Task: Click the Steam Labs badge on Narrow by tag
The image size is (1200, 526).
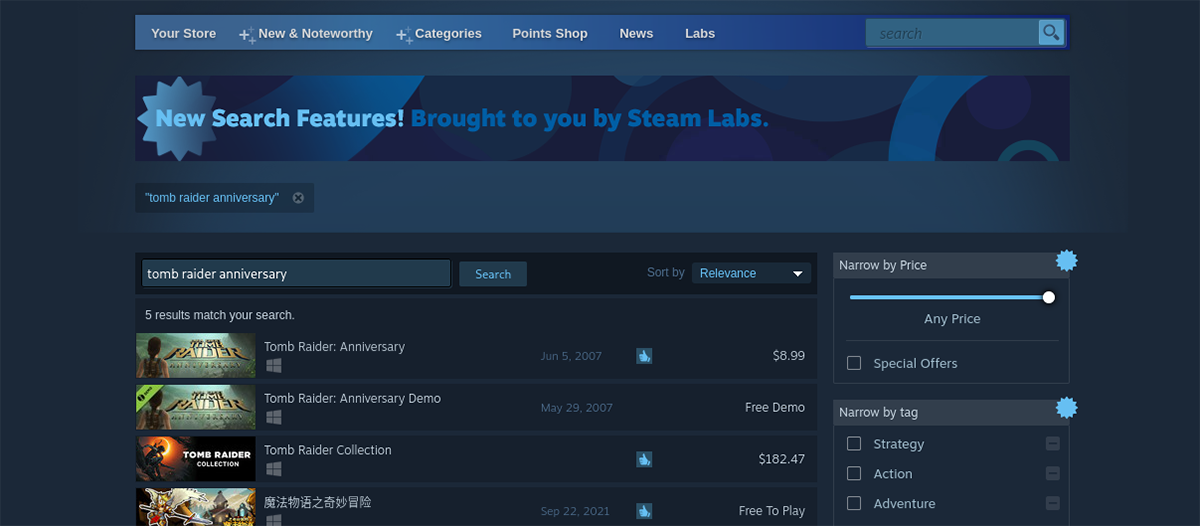Action: click(x=1067, y=408)
